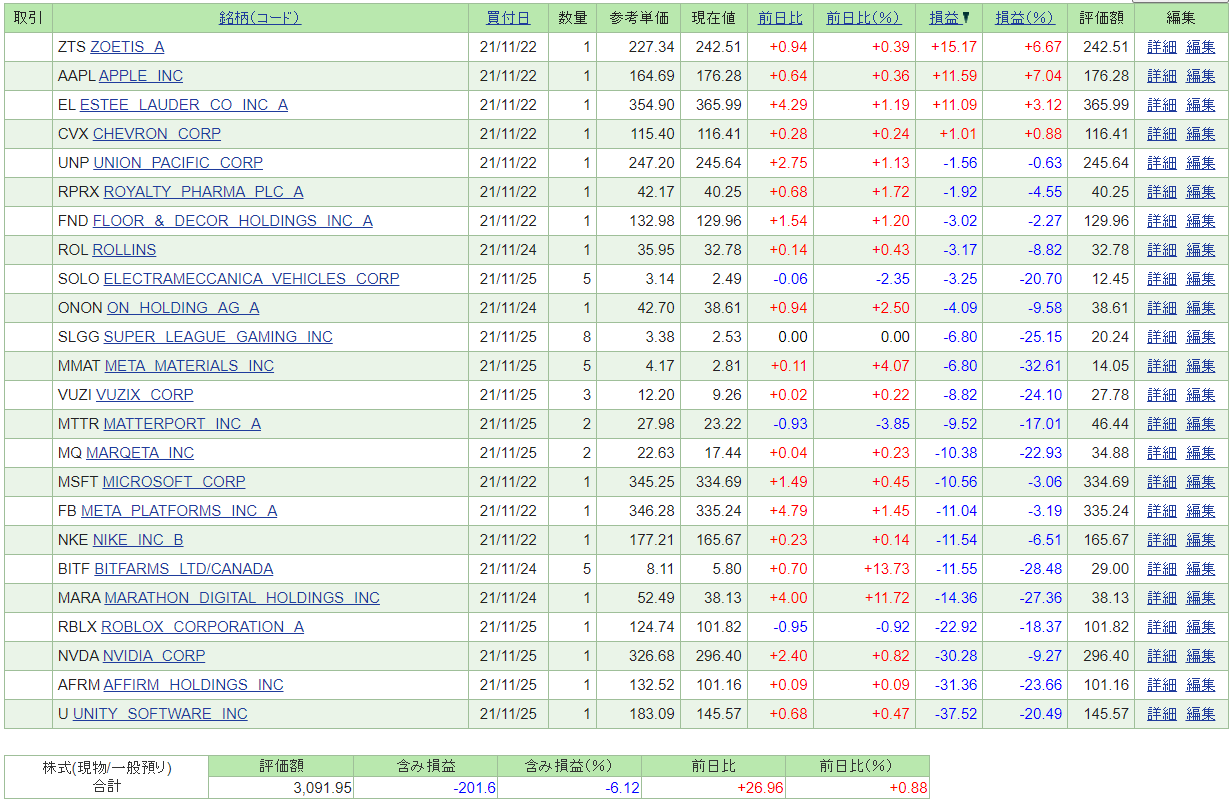Click 詳細 for VUZI row
Viewport: 1231px width, 804px height.
[1162, 395]
